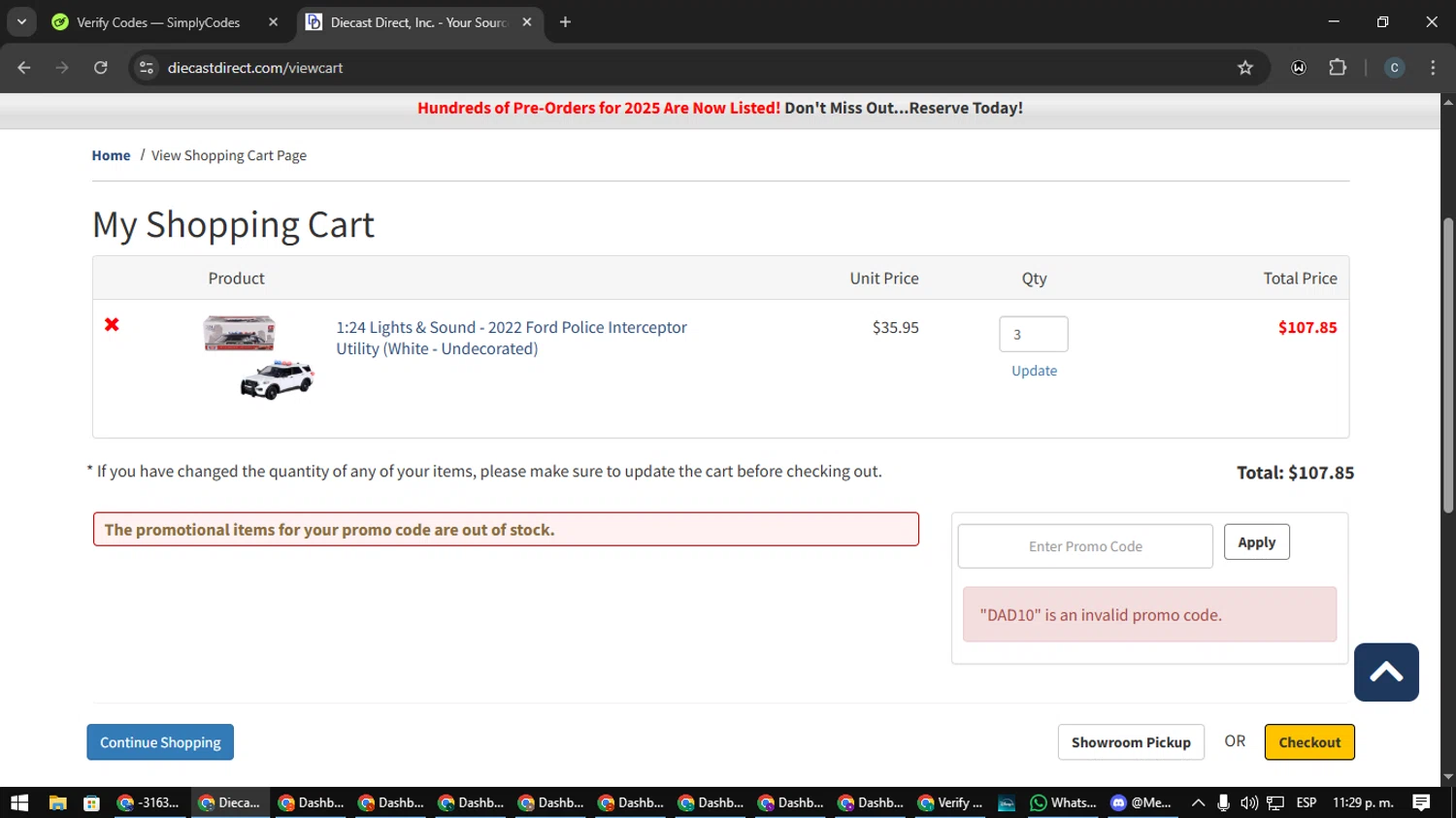The image size is (1456, 818).
Task: Click the promotional items out of stock message
Action: coord(506,529)
